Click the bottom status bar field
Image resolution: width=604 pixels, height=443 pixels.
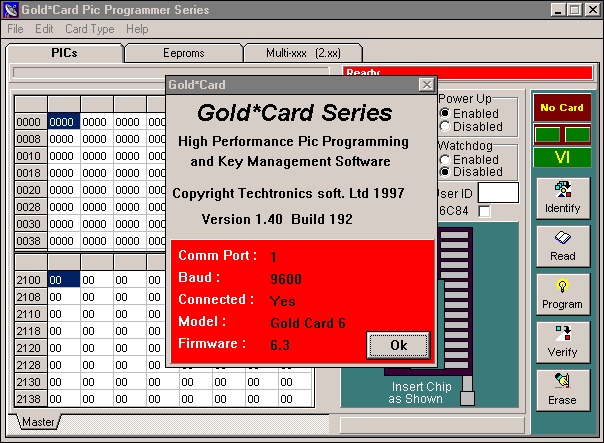pos(432,425)
